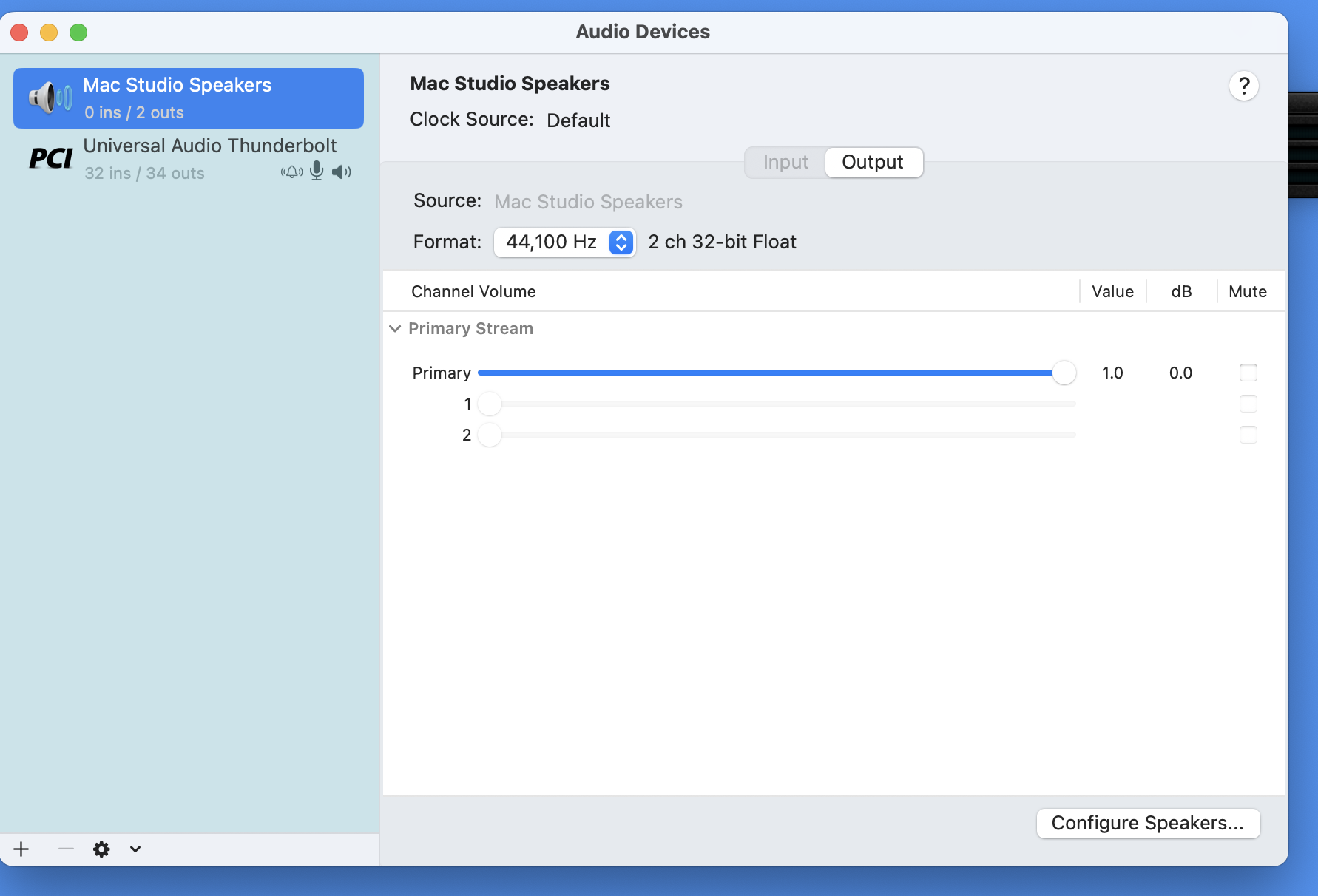Click the minus icon to remove device
This screenshot has width=1318, height=896.
click(x=65, y=849)
